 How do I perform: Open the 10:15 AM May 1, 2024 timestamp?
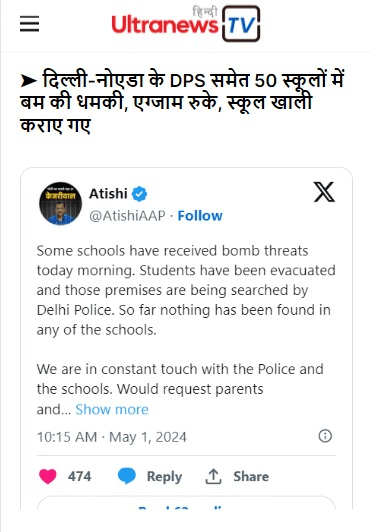(x=112, y=437)
